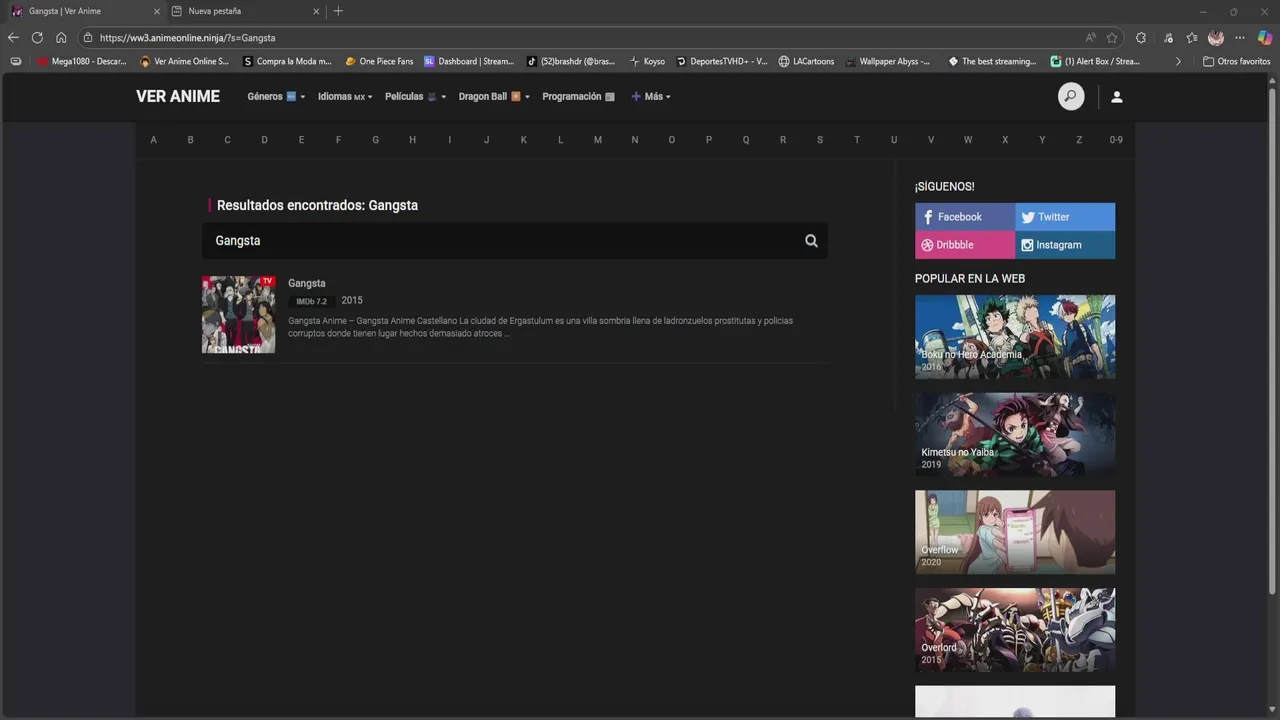Show more bookmarks with overflow chevron
The height and width of the screenshot is (720, 1280).
pos(1178,61)
